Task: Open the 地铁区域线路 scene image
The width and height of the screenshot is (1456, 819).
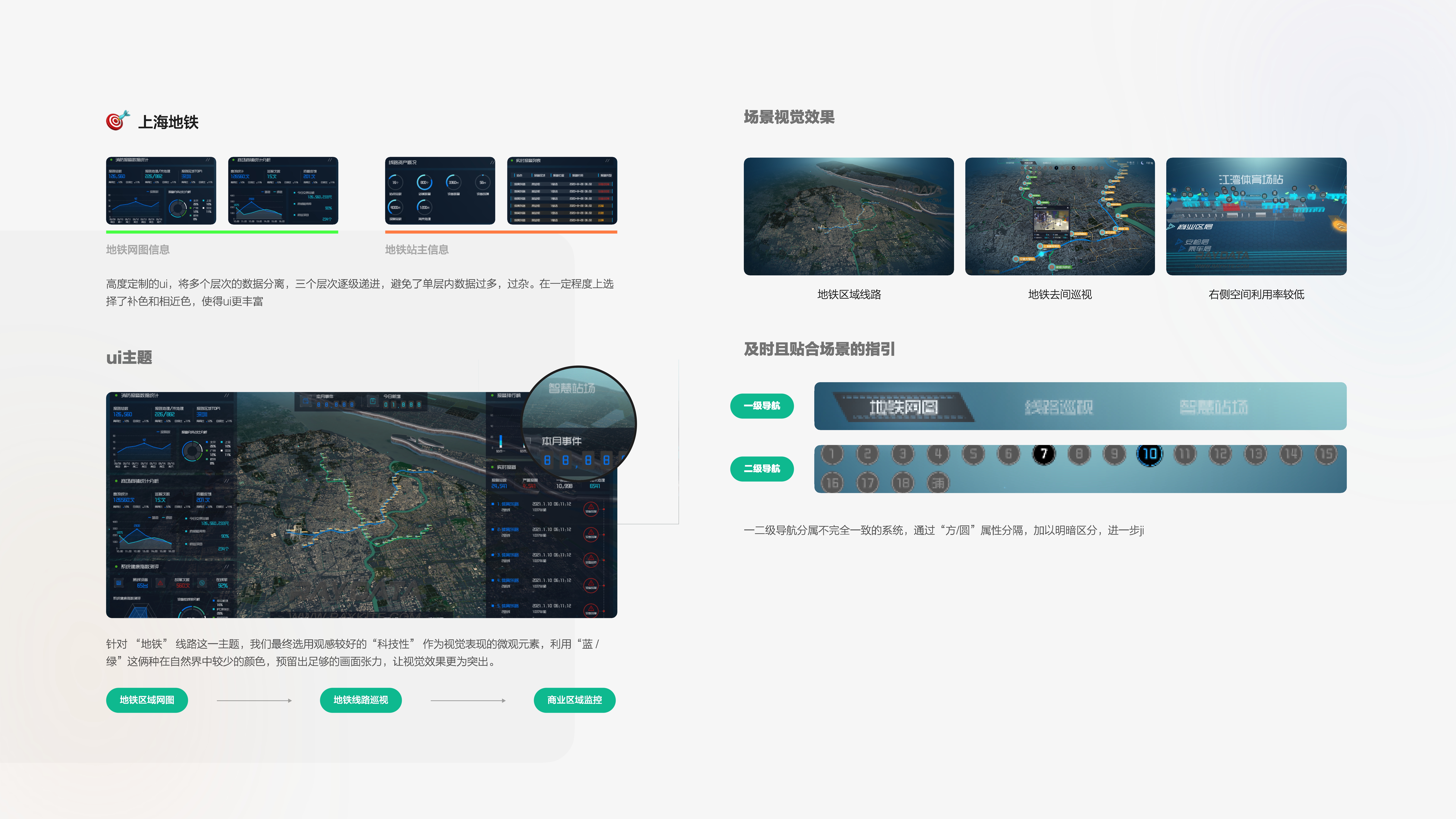Action: (849, 216)
